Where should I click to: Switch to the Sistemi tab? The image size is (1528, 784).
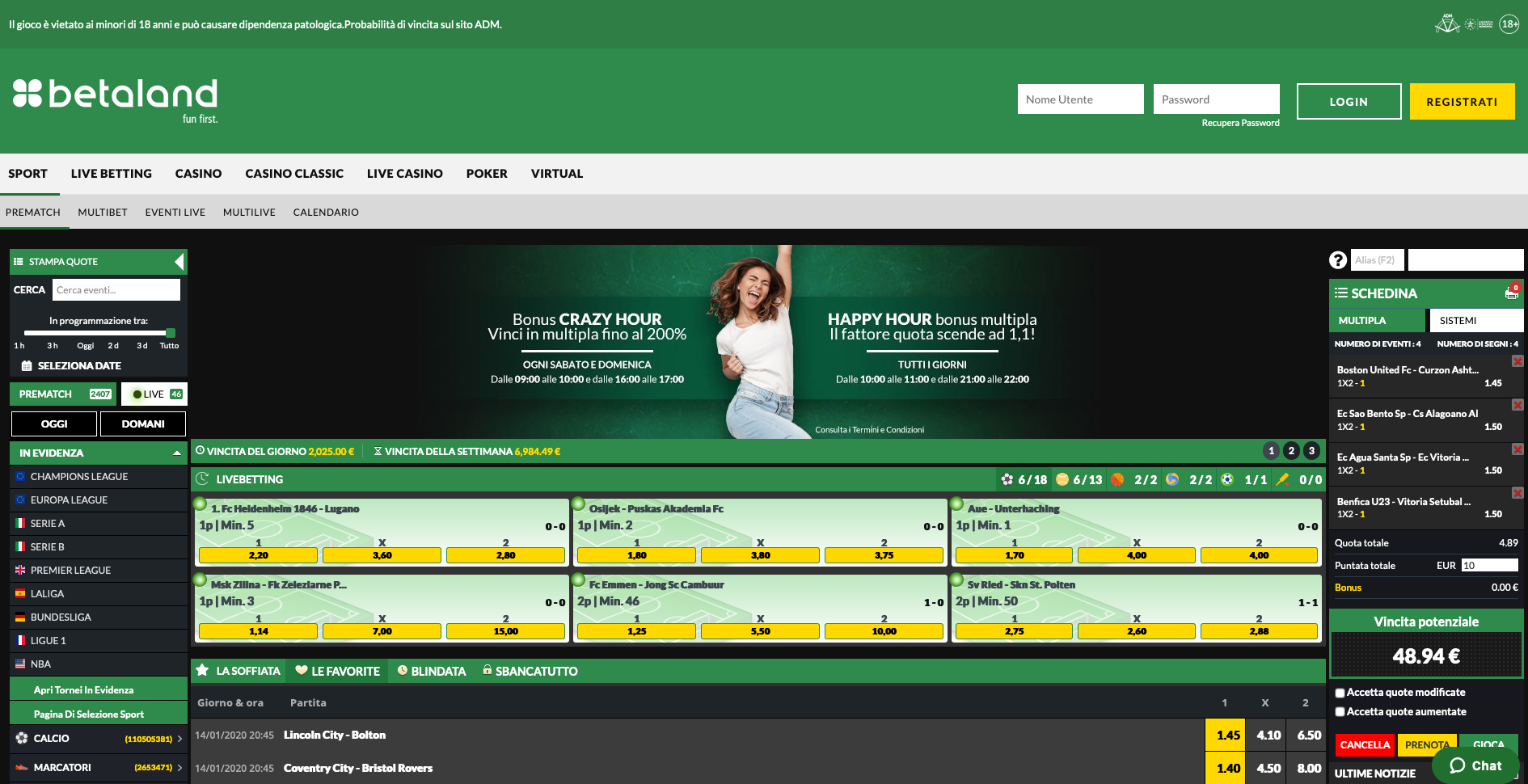1458,321
